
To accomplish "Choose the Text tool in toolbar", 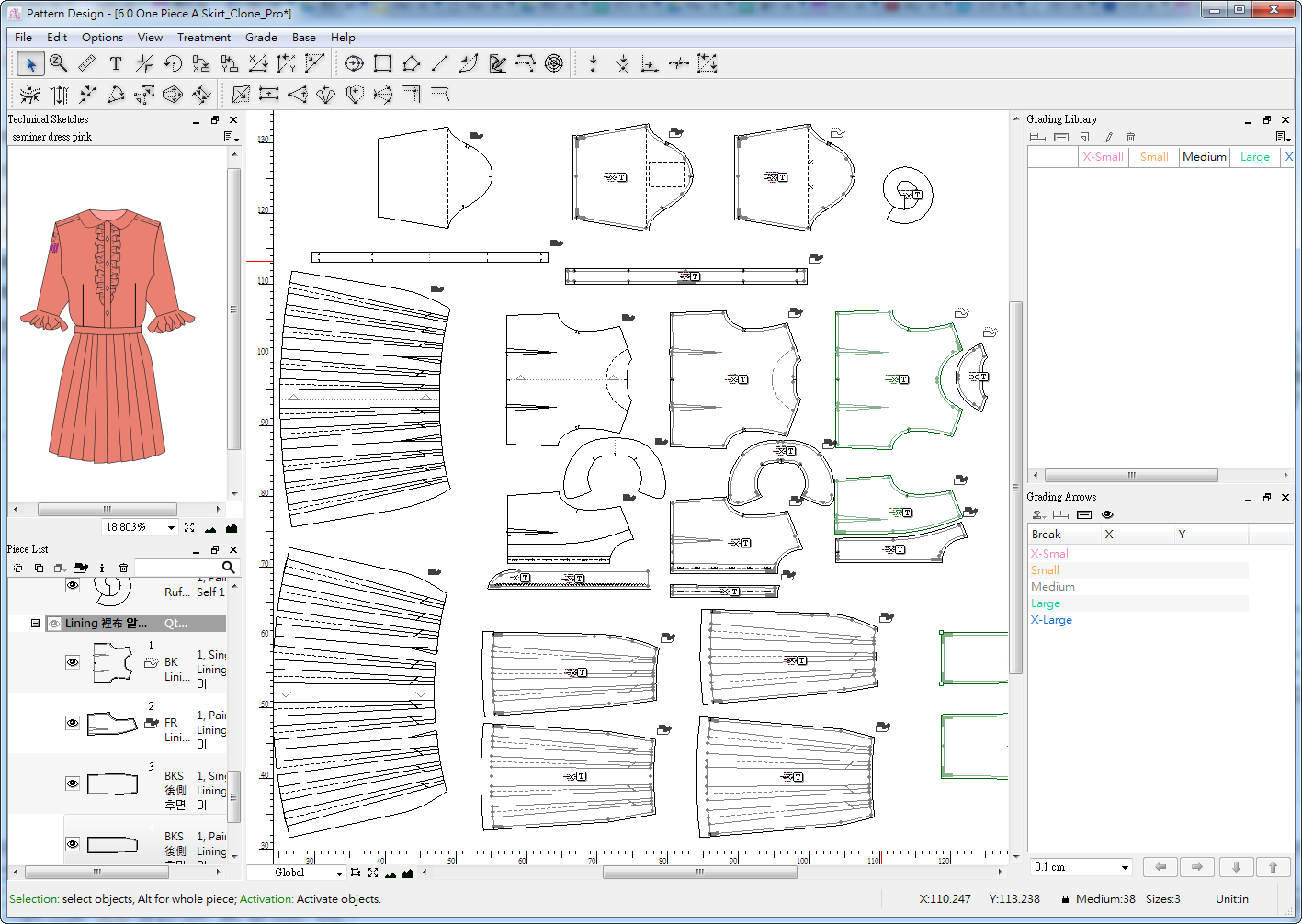I will [x=115, y=63].
